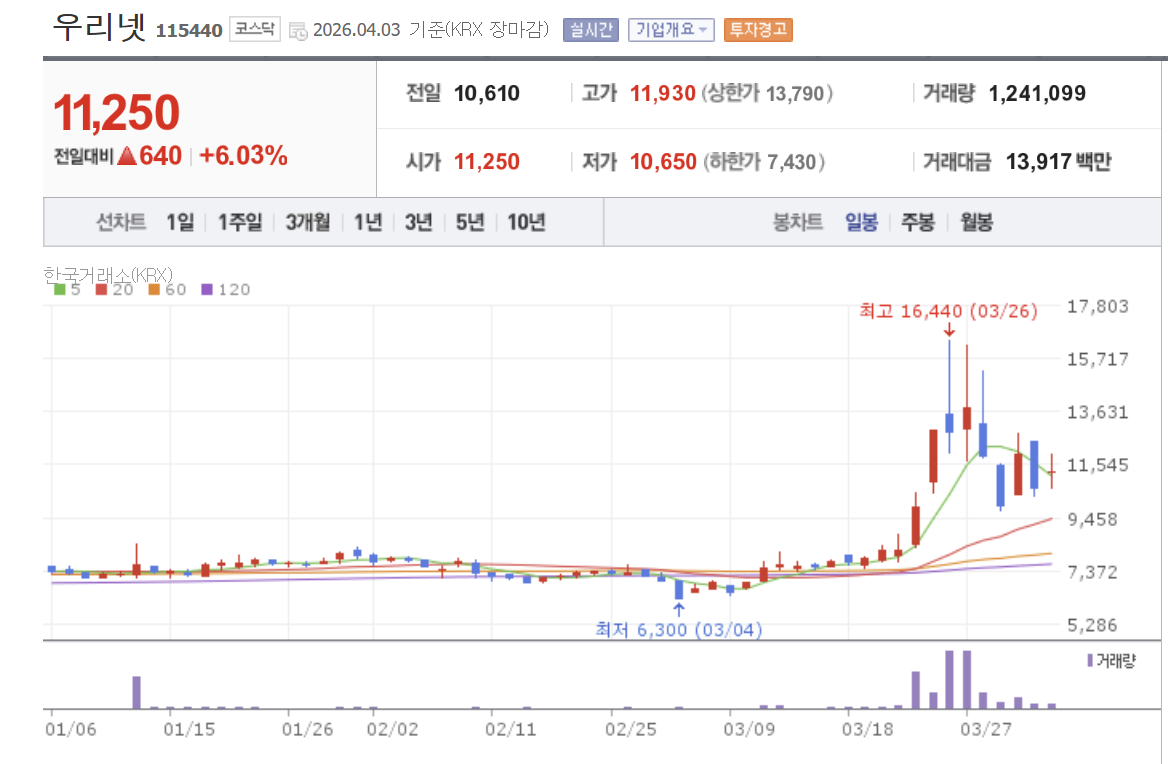This screenshot has height=764, width=1168.
Task: Click the red up-triangle next to 640
Action: [127, 156]
